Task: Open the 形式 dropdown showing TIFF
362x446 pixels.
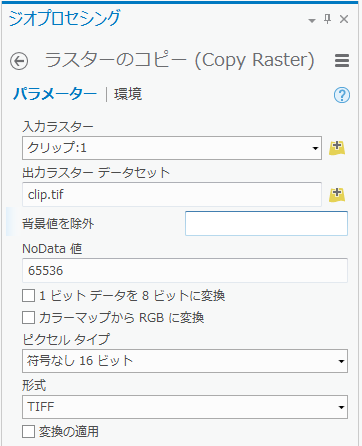Action: click(x=185, y=407)
